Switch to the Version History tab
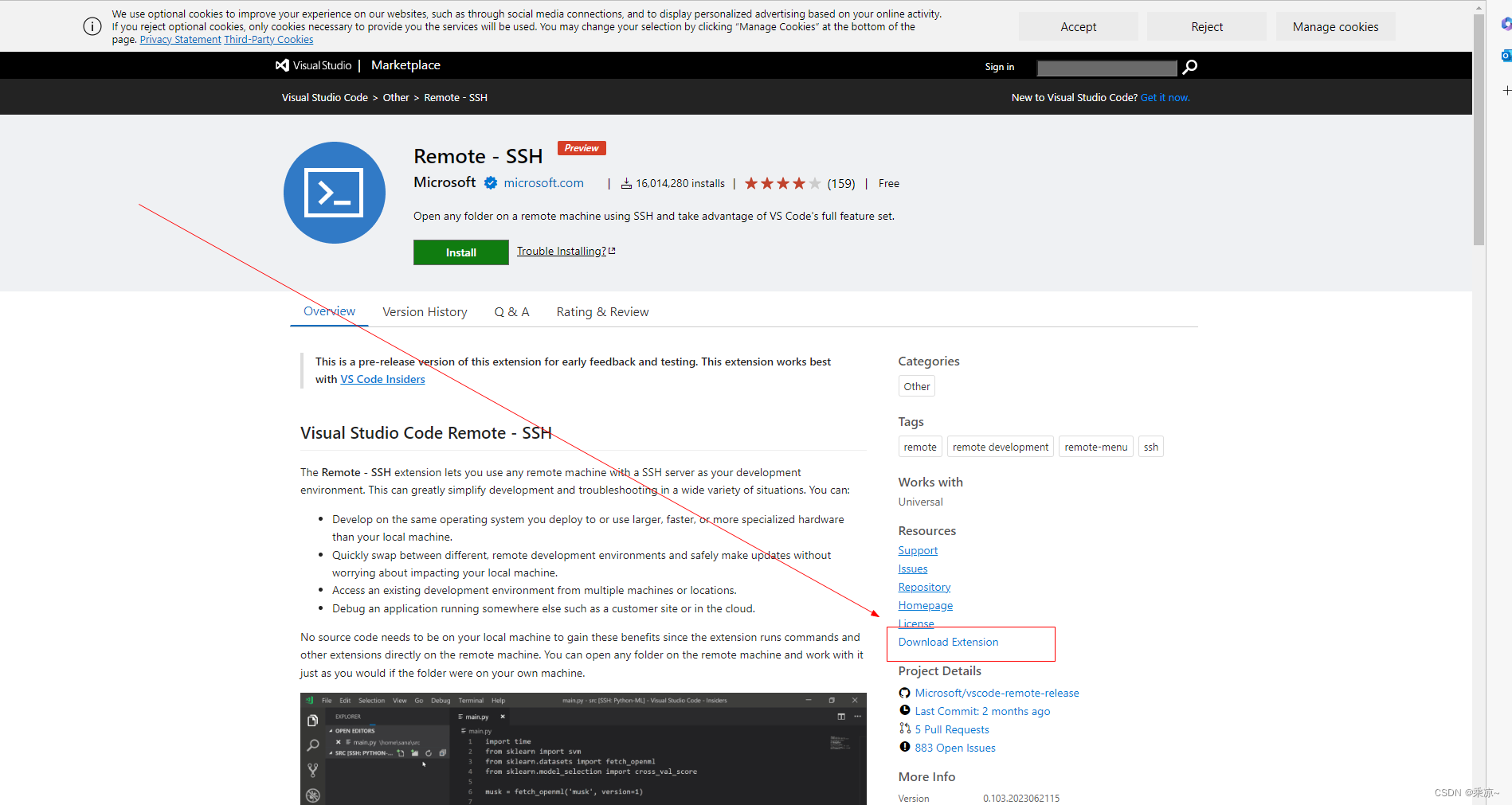 (425, 312)
